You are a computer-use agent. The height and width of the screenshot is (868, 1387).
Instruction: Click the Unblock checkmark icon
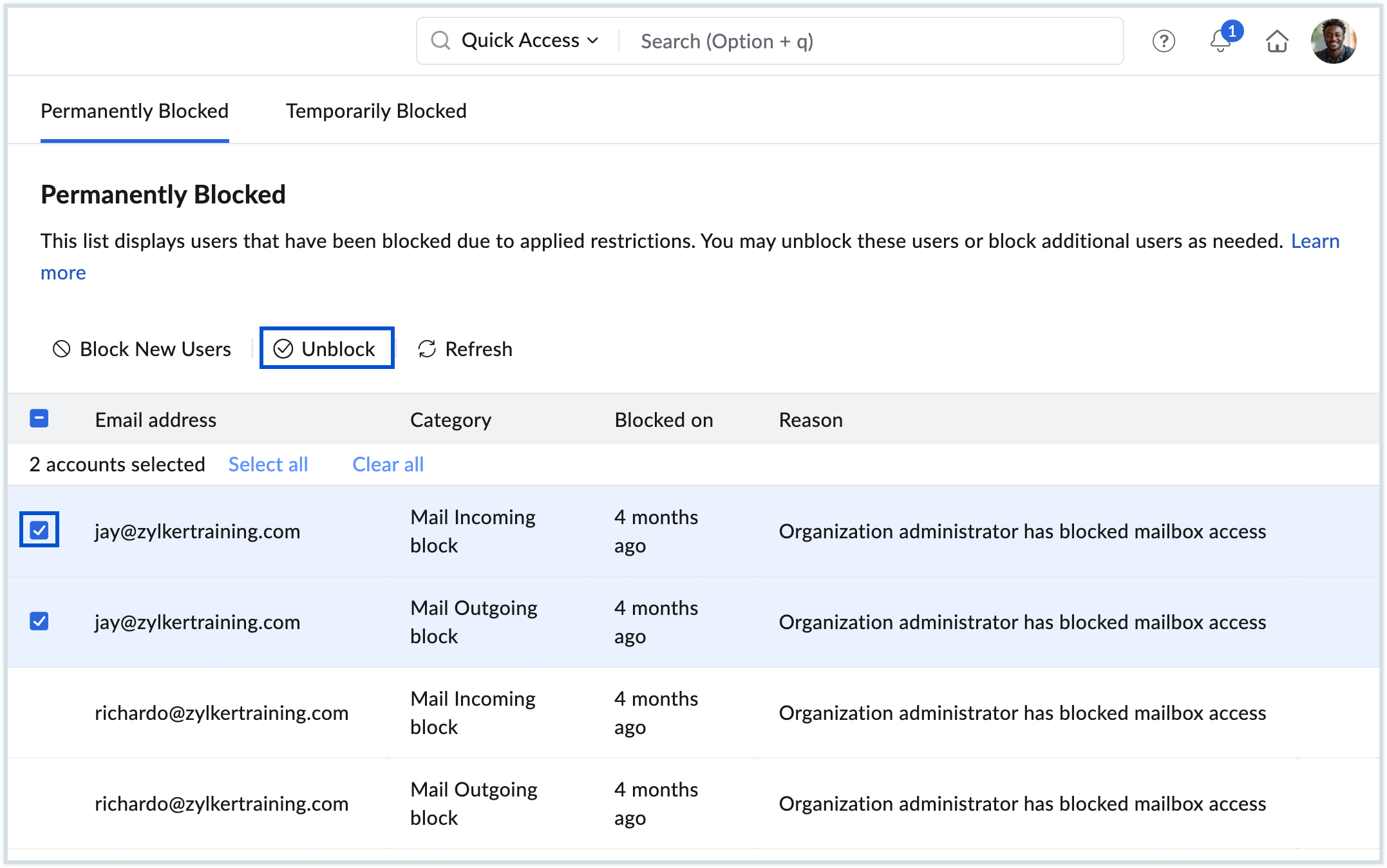[283, 349]
